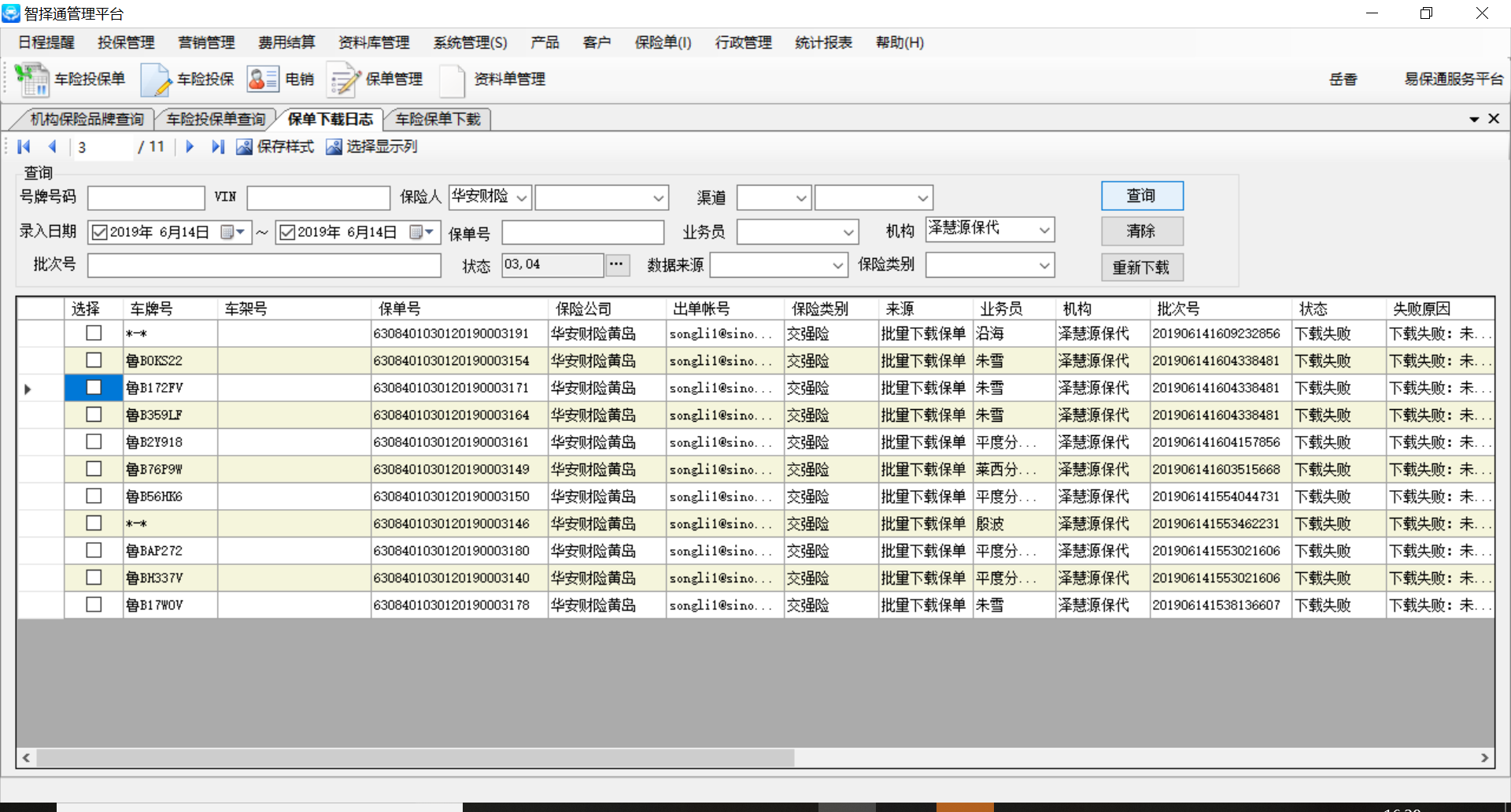The width and height of the screenshot is (1511, 812).
Task: Click the 查询 button
Action: pyautogui.click(x=1141, y=196)
